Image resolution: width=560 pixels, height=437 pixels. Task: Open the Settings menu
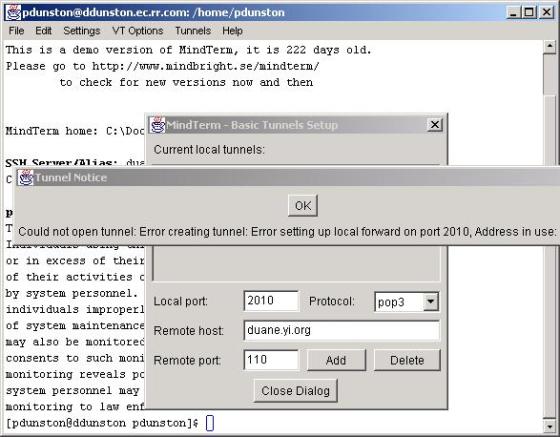[82, 31]
